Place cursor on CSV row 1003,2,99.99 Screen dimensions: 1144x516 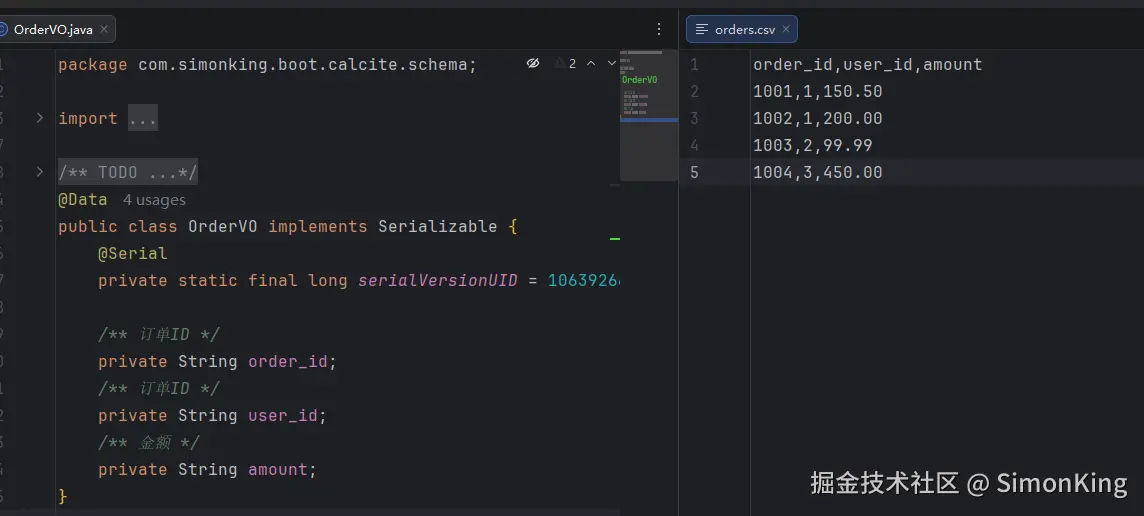click(x=812, y=146)
